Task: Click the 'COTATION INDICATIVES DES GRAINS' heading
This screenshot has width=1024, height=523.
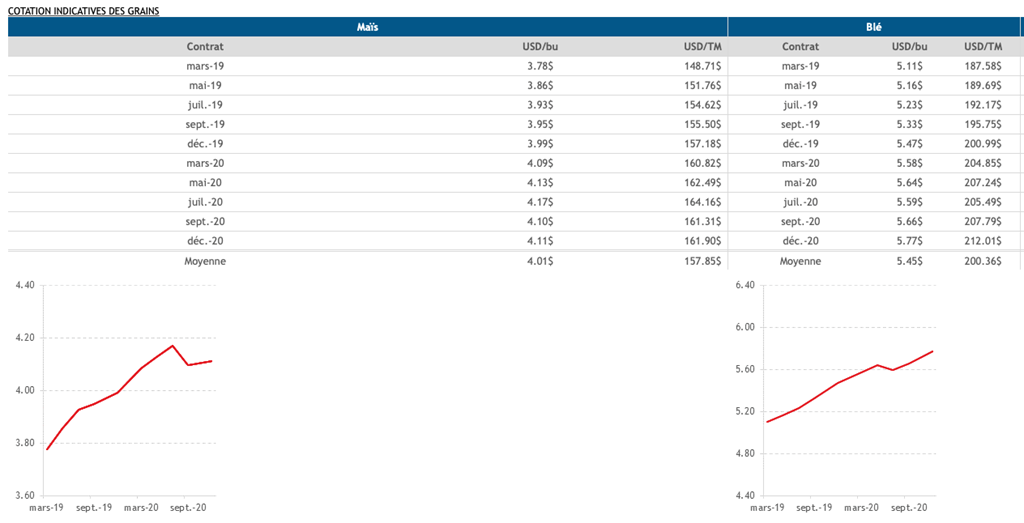Action: (83, 9)
